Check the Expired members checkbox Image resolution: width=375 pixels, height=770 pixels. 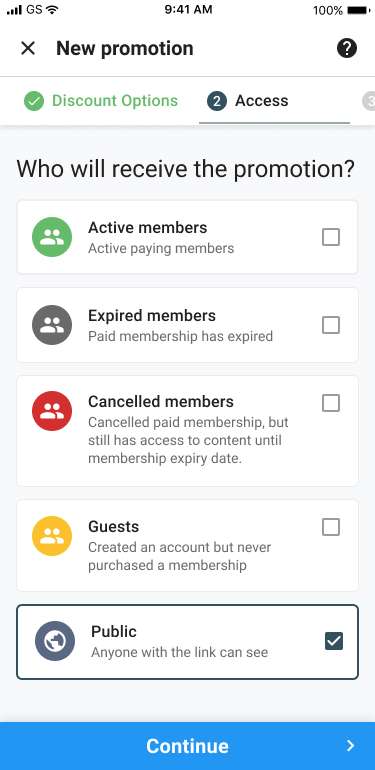tap(331, 325)
